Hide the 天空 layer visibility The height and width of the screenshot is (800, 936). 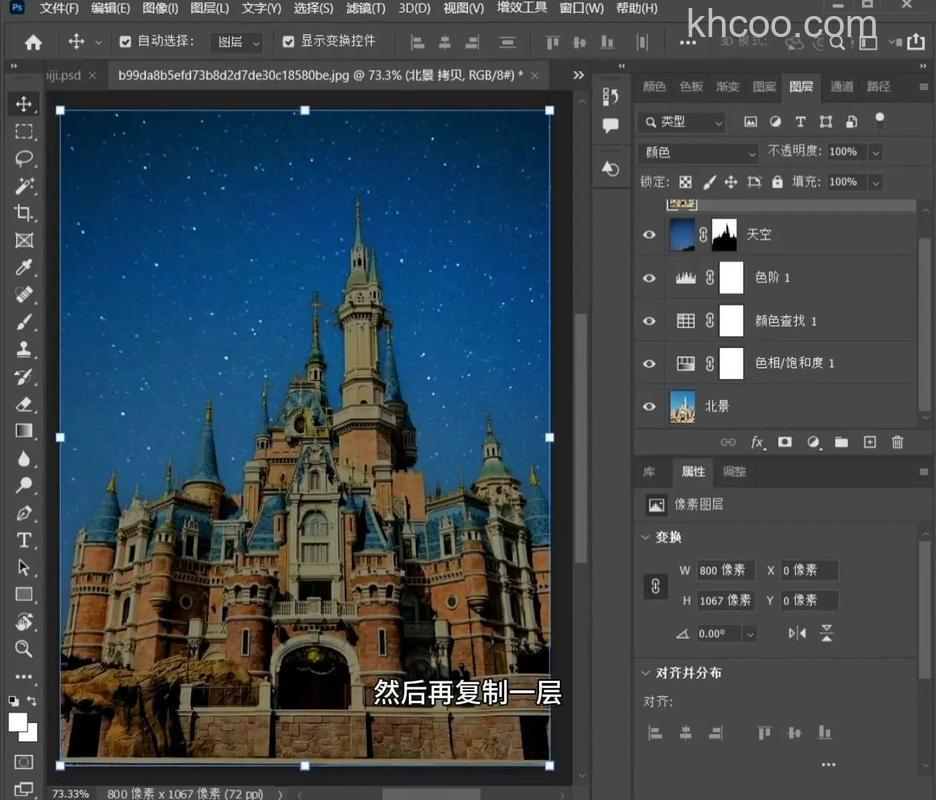click(x=649, y=234)
